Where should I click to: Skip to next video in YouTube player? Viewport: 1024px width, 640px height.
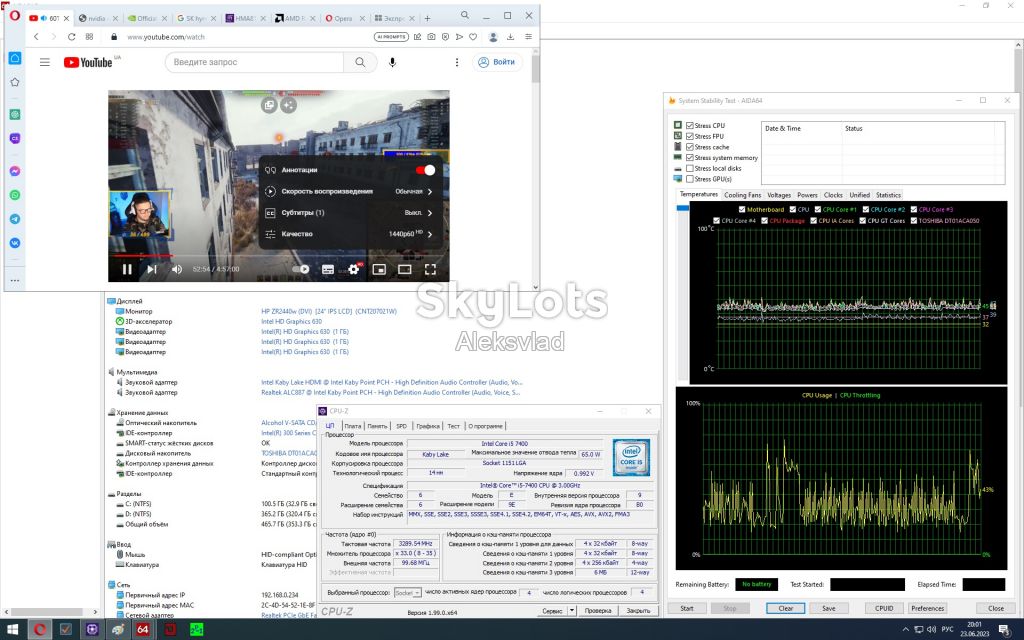click(x=152, y=269)
